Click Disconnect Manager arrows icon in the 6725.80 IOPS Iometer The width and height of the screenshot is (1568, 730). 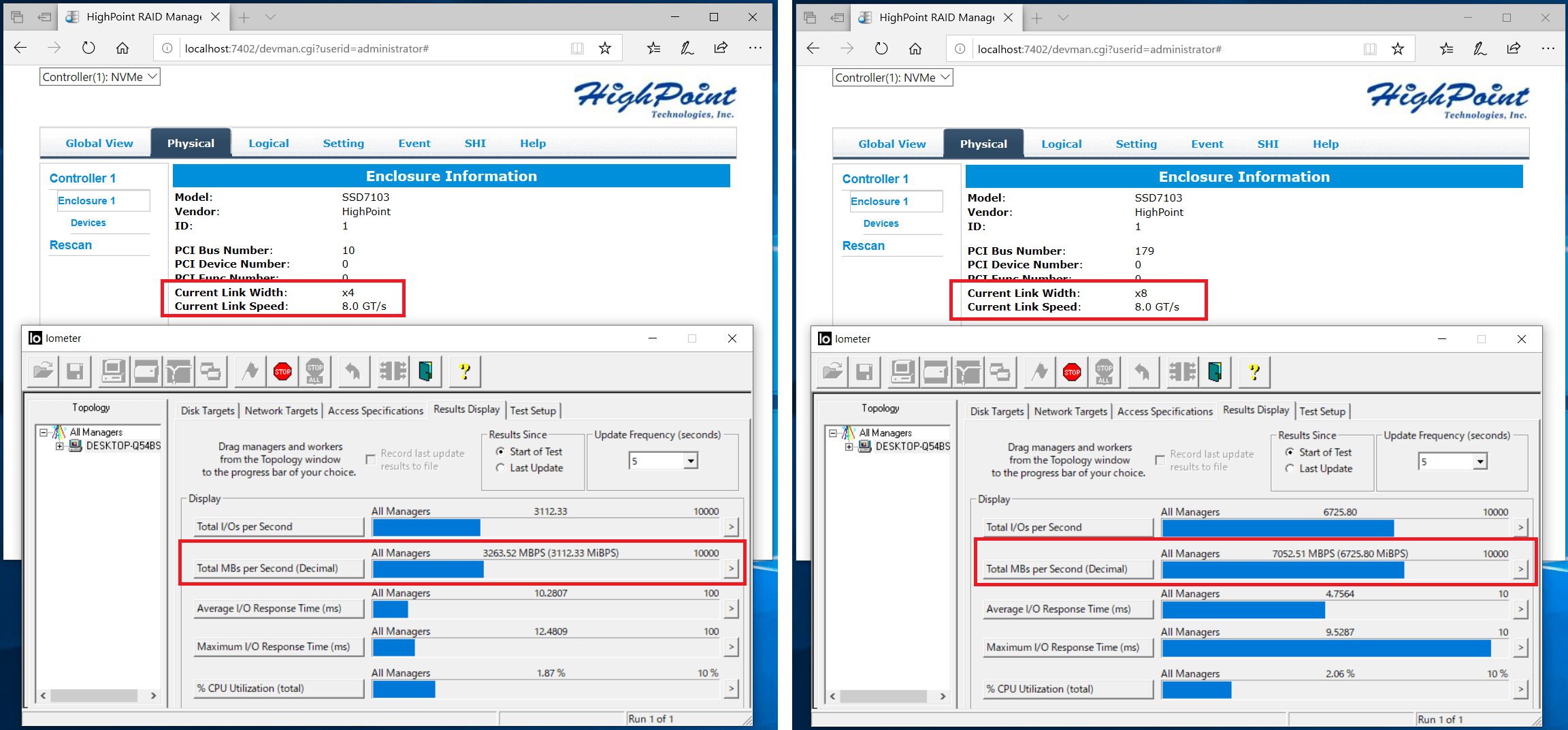point(1183,372)
